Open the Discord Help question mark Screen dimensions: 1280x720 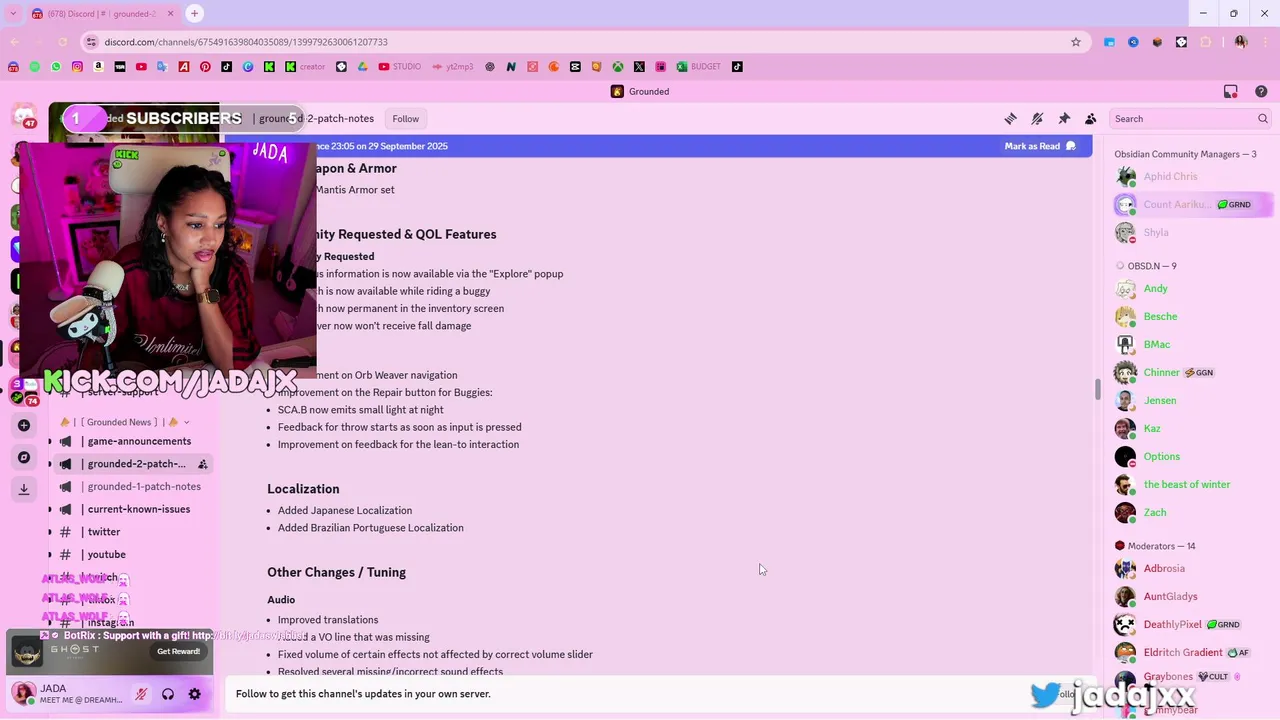pyautogui.click(x=1261, y=91)
